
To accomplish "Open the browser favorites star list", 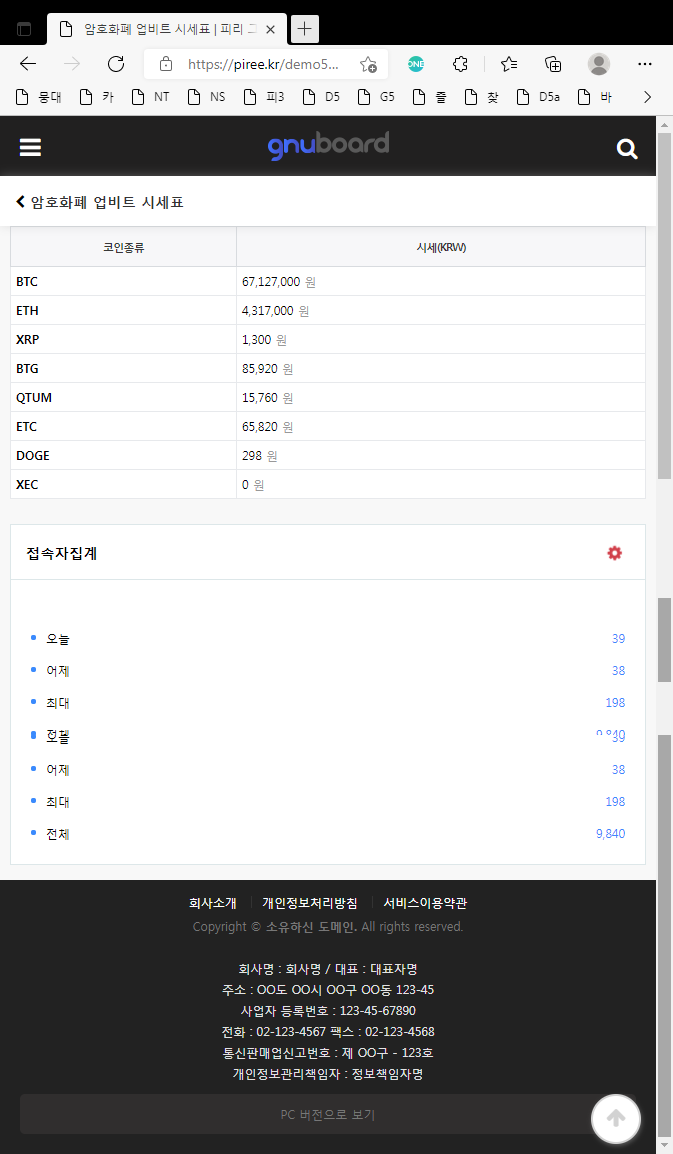I will (x=509, y=64).
